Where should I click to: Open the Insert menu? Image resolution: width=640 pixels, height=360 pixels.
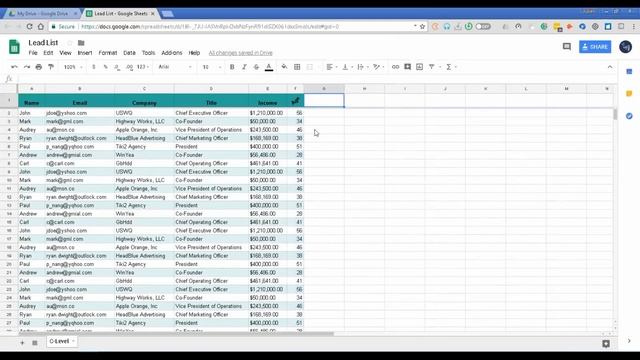(x=85, y=53)
